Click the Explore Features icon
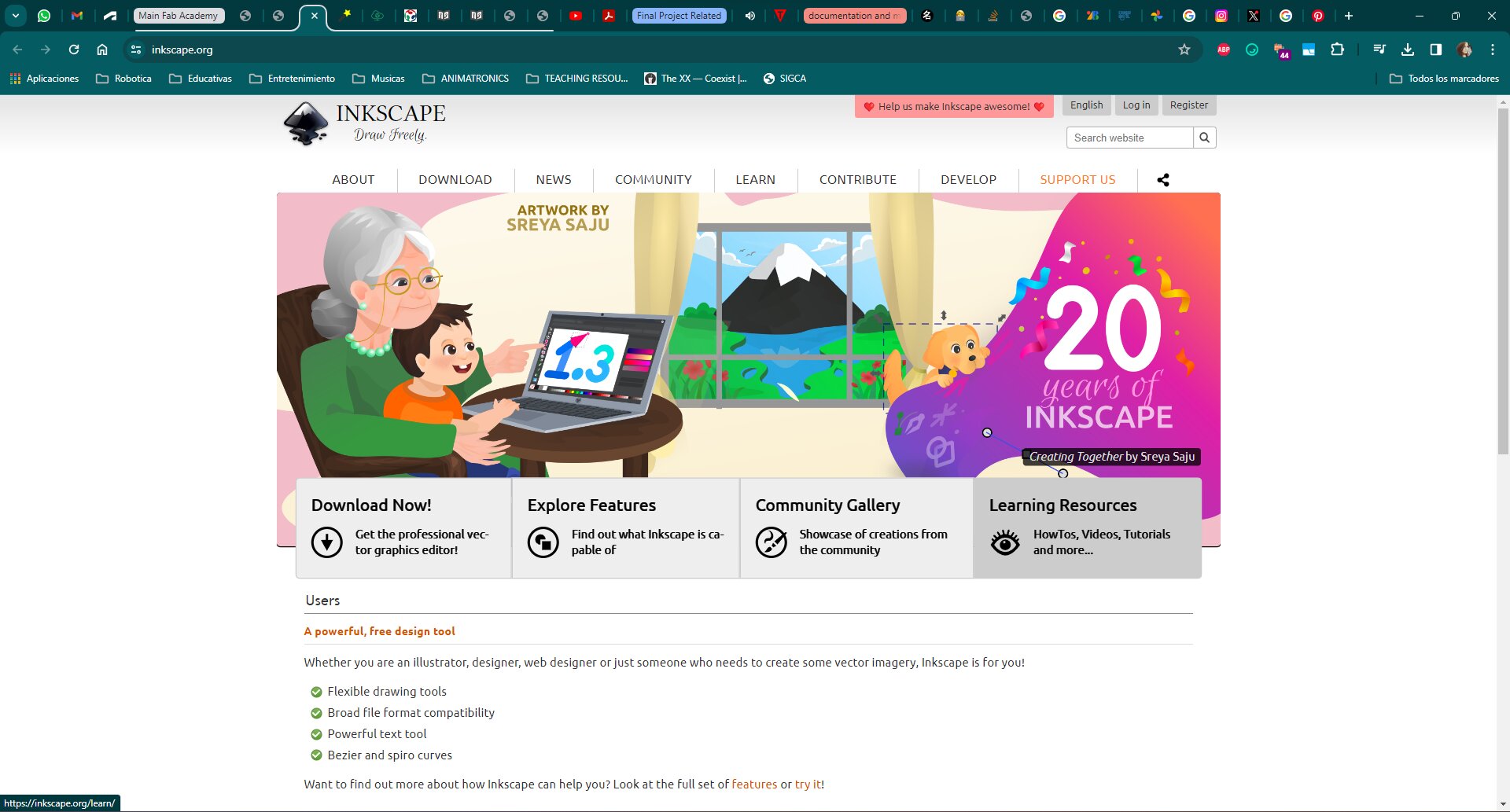The width and height of the screenshot is (1510, 812). pos(543,542)
